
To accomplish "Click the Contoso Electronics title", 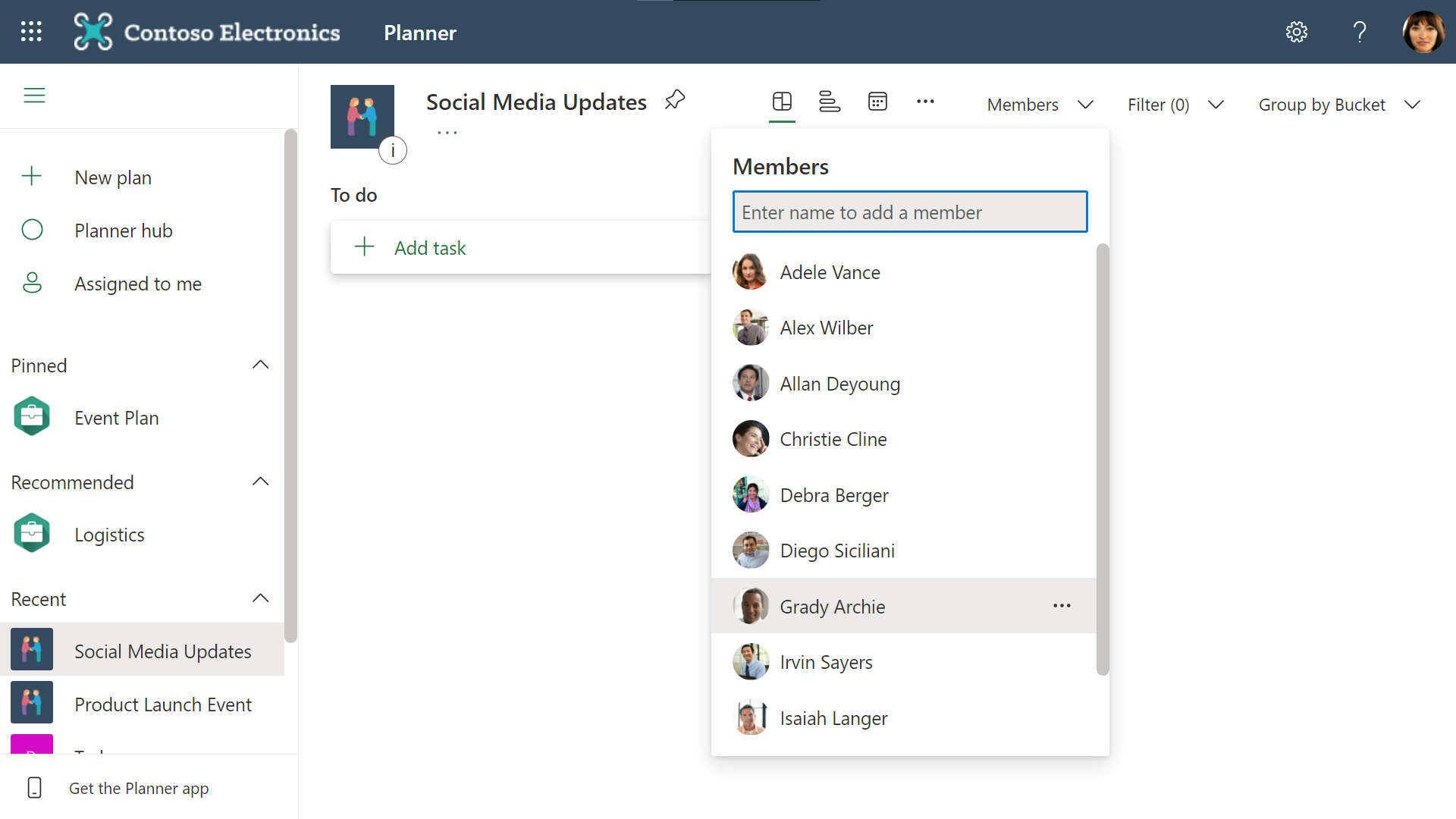I will click(x=232, y=33).
